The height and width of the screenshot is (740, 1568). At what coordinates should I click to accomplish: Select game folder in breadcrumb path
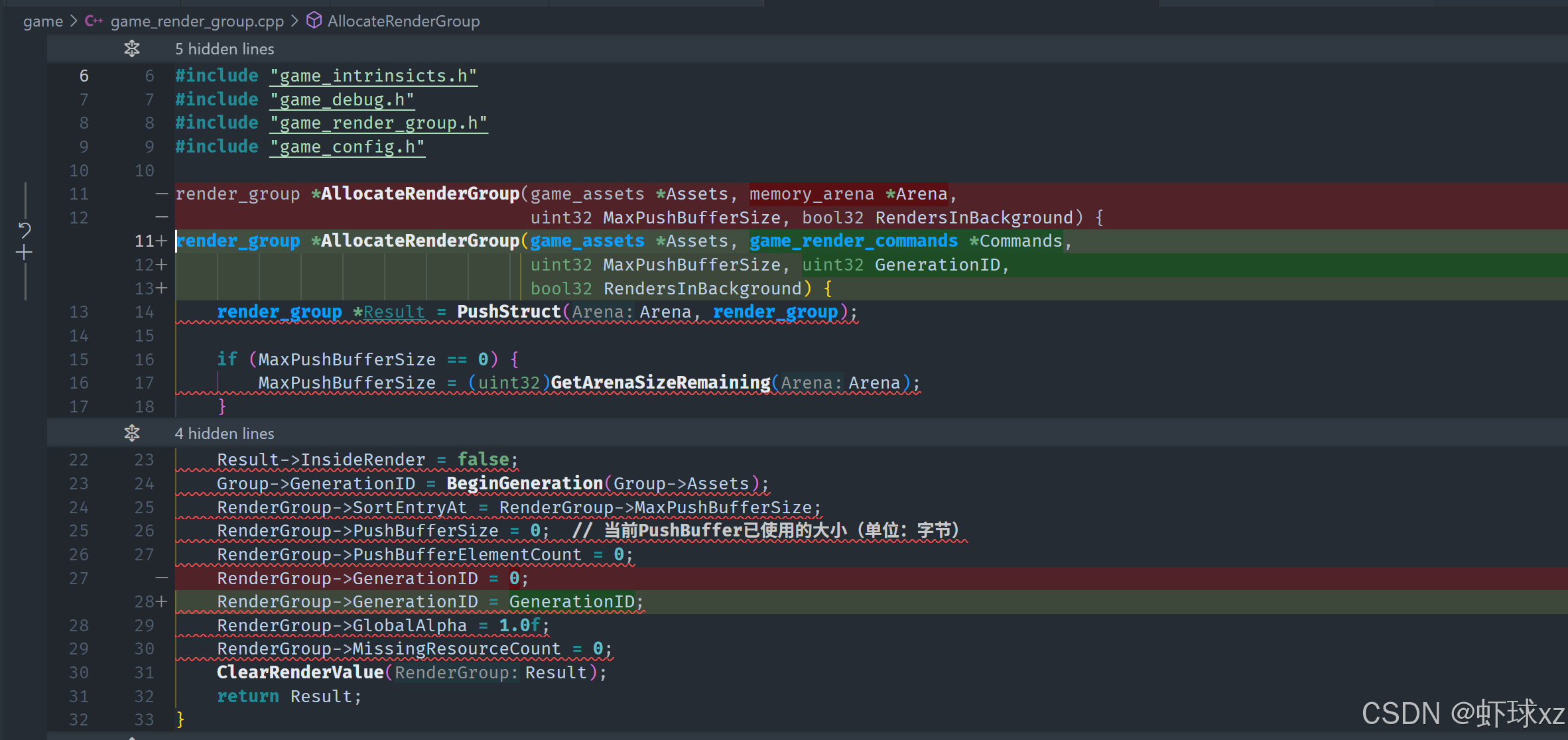point(42,21)
